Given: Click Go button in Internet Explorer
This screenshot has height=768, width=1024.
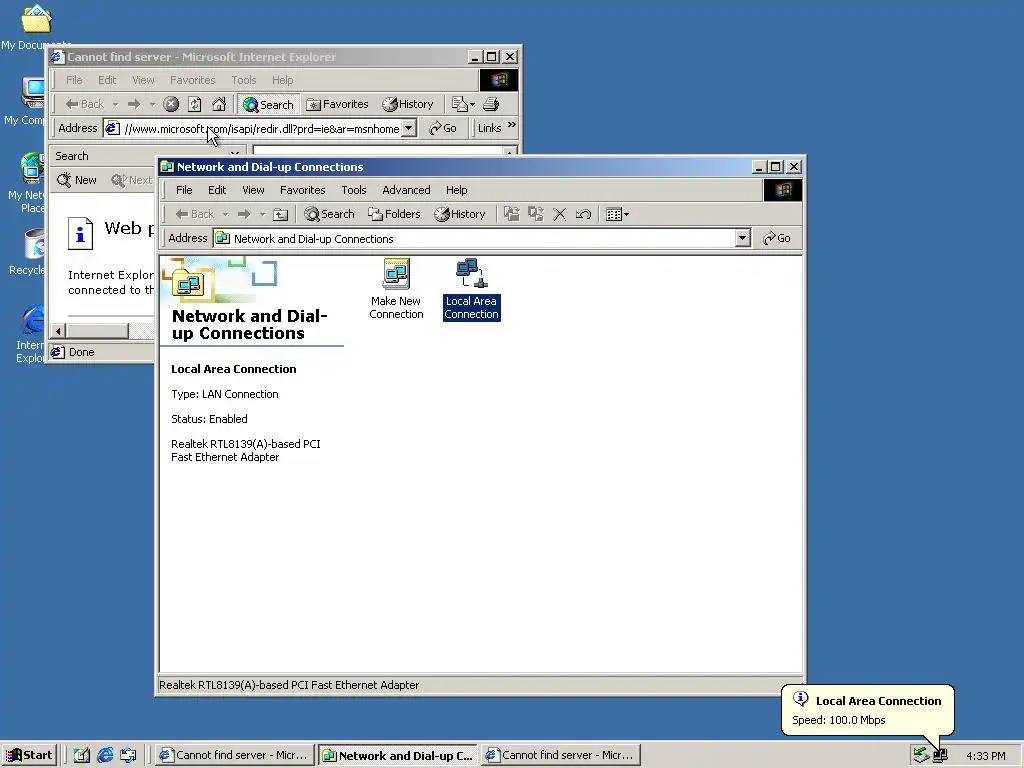Looking at the screenshot, I should click(443, 128).
